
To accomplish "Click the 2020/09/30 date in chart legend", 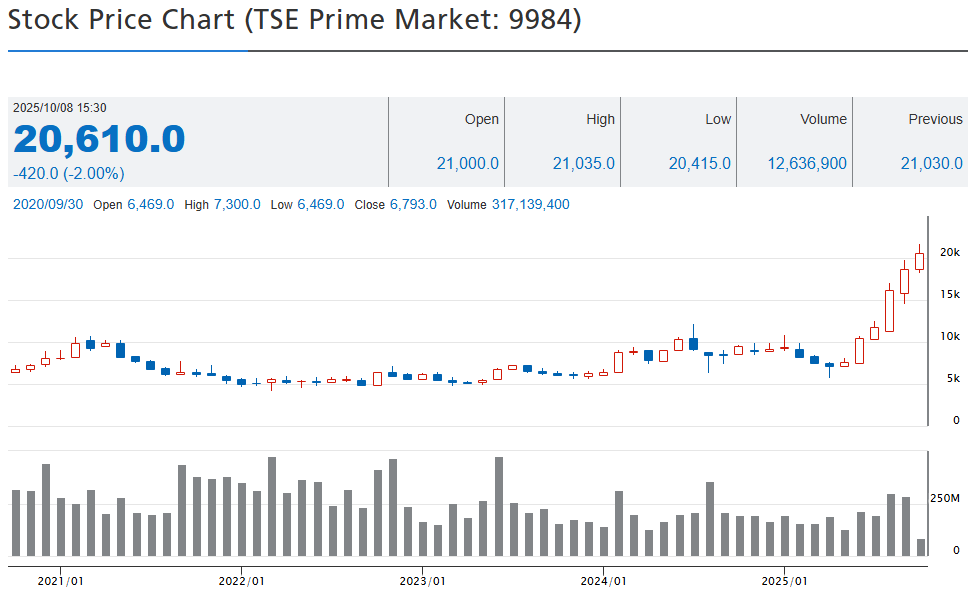I will click(48, 204).
